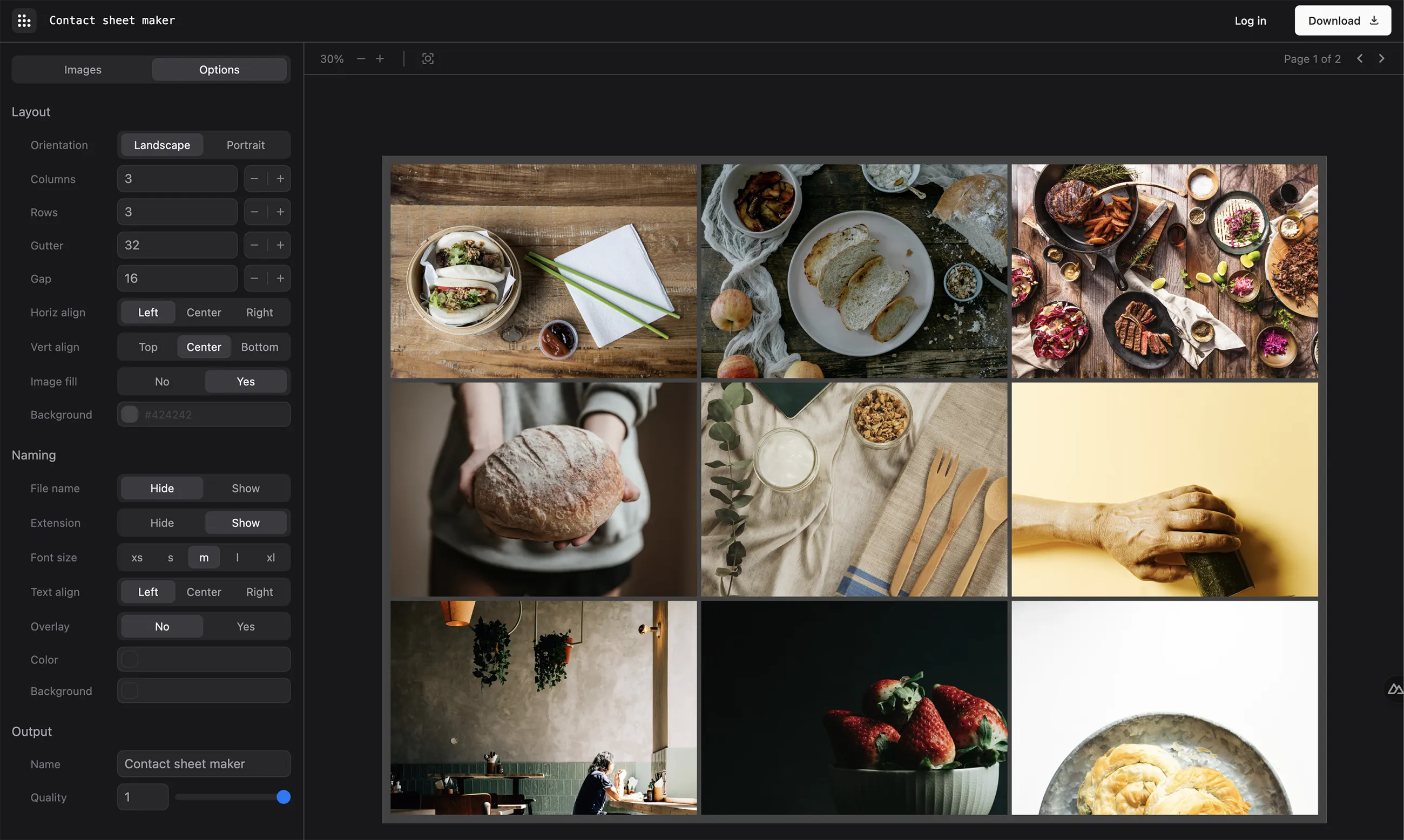Increase Columns with the plus stepper
This screenshot has width=1404, height=840.
click(280, 179)
